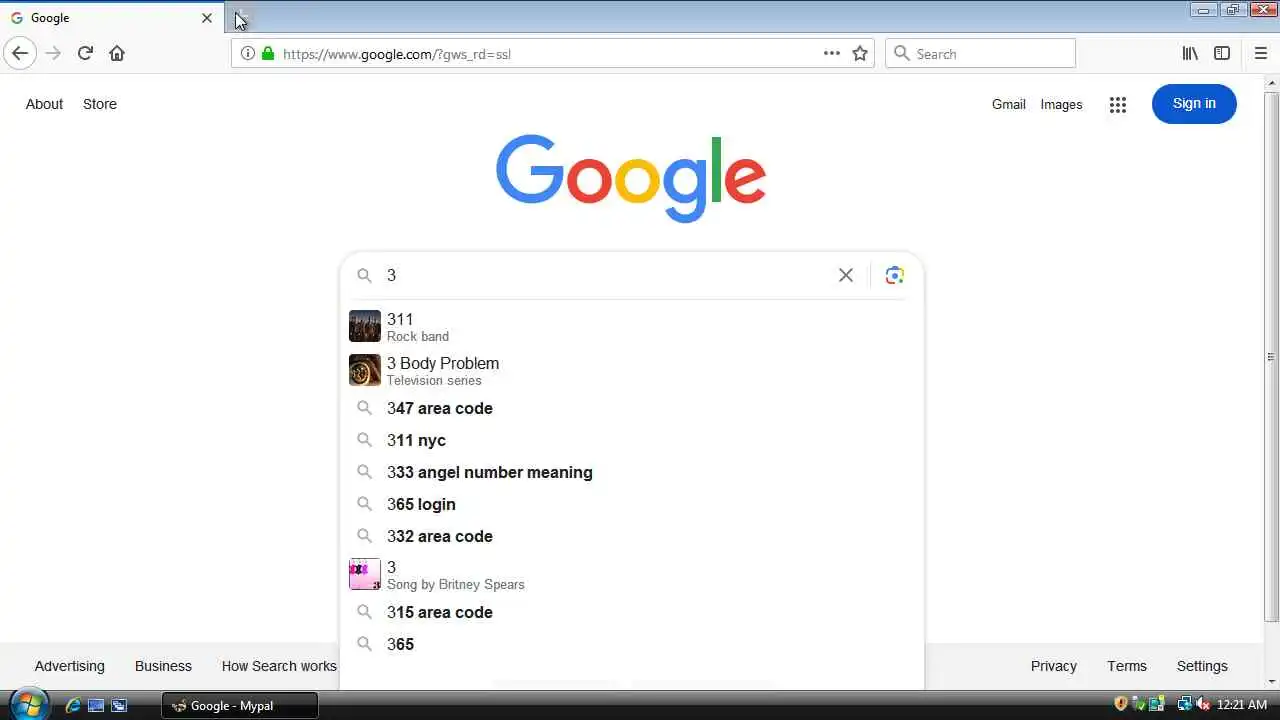Select the 311 nyc suggestion
Viewport: 1280px width, 720px height.
pos(632,440)
